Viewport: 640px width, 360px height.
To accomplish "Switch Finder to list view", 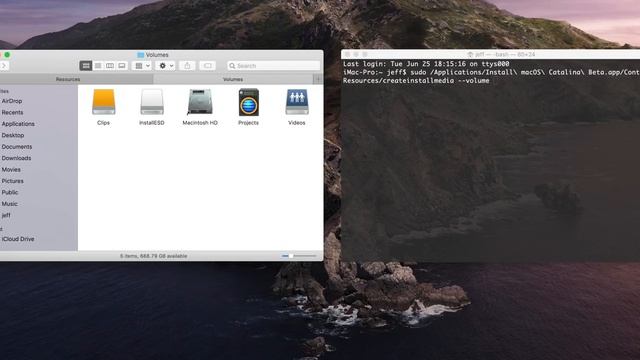I will point(98,66).
